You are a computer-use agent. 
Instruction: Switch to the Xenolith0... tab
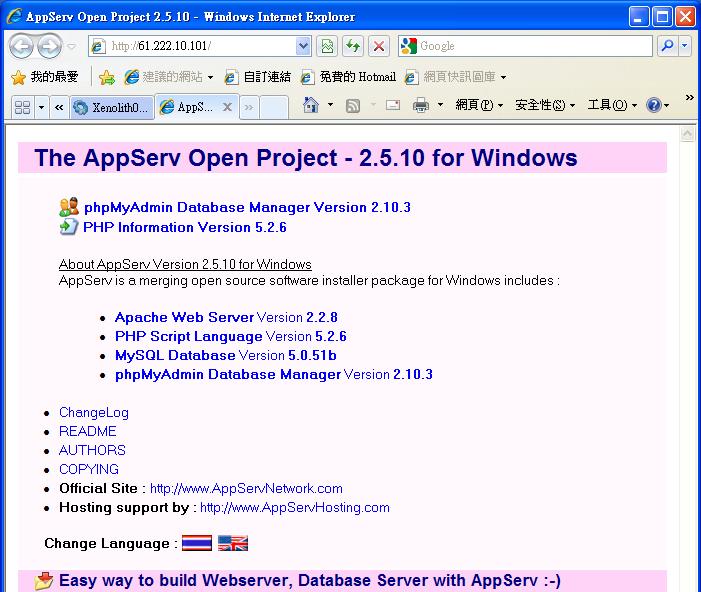pyautogui.click(x=112, y=107)
